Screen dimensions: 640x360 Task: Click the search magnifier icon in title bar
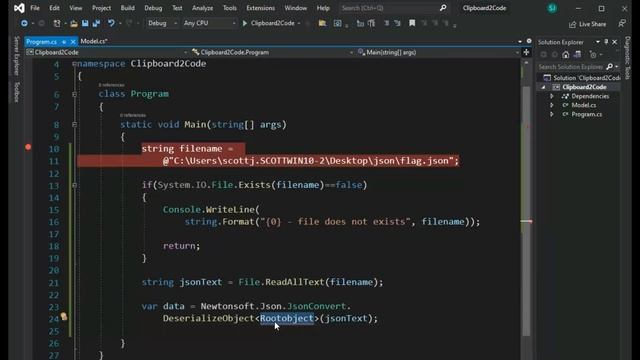coord(443,8)
